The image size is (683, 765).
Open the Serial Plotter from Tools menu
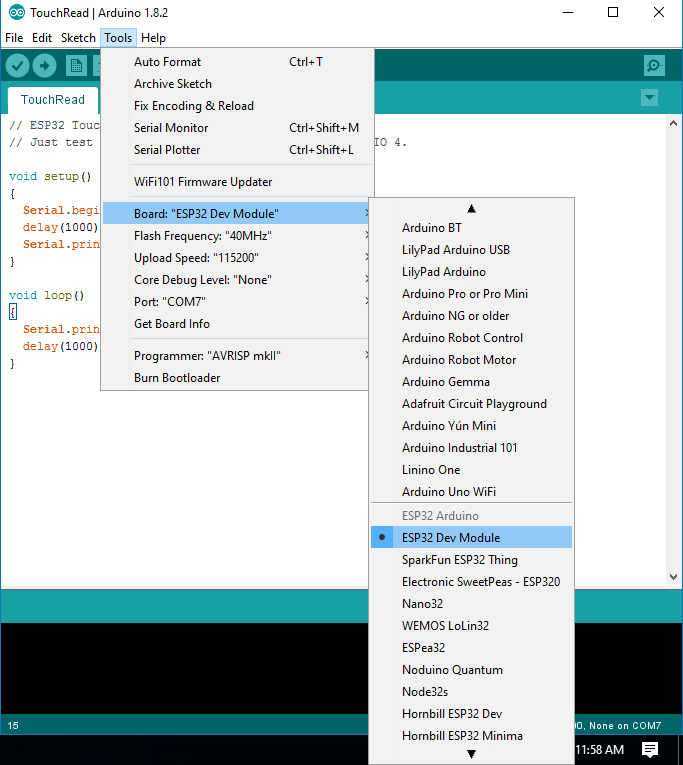[x=167, y=150]
